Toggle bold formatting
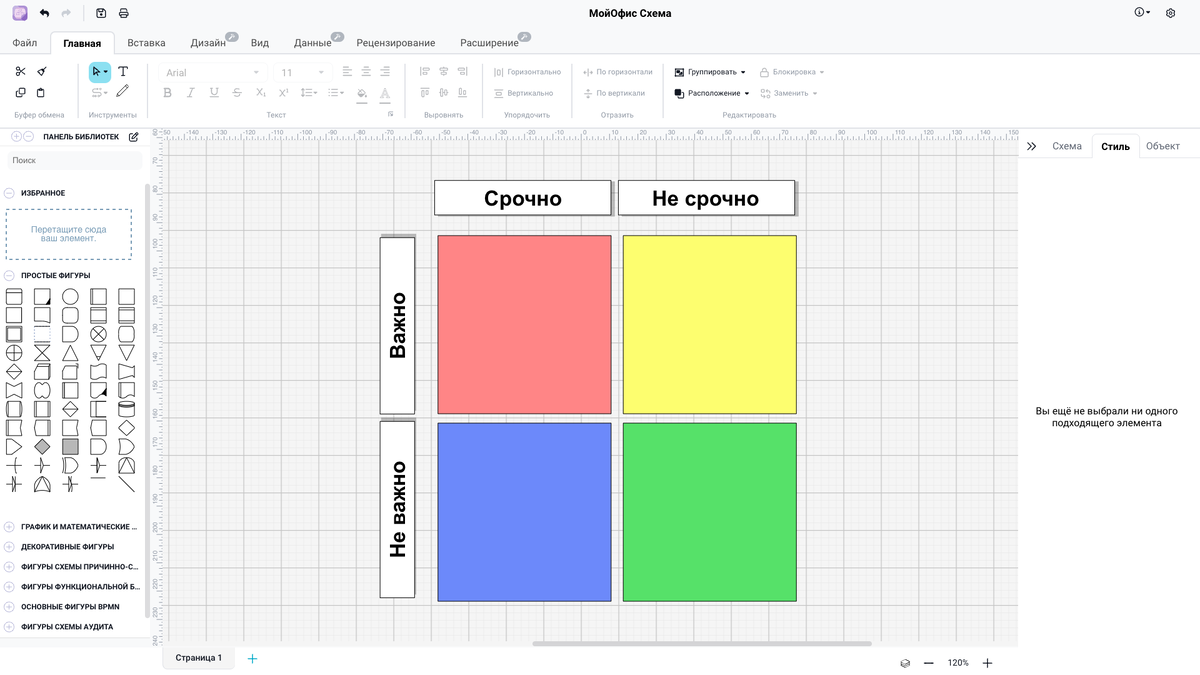Screen dimensions: 1200x675 coord(167,93)
